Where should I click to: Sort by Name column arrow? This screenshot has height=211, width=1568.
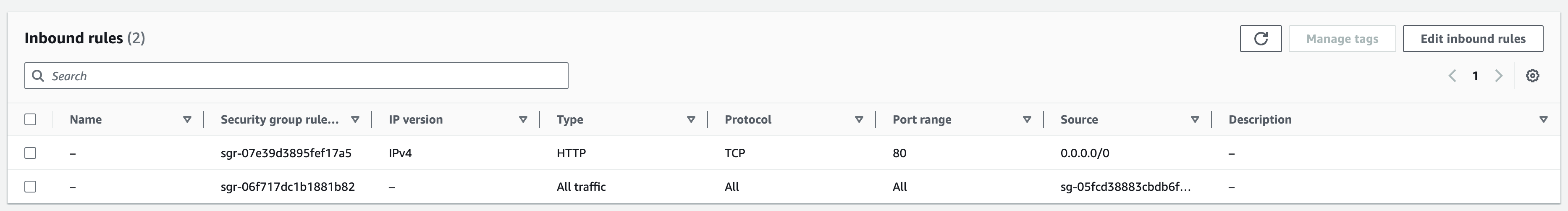[187, 119]
